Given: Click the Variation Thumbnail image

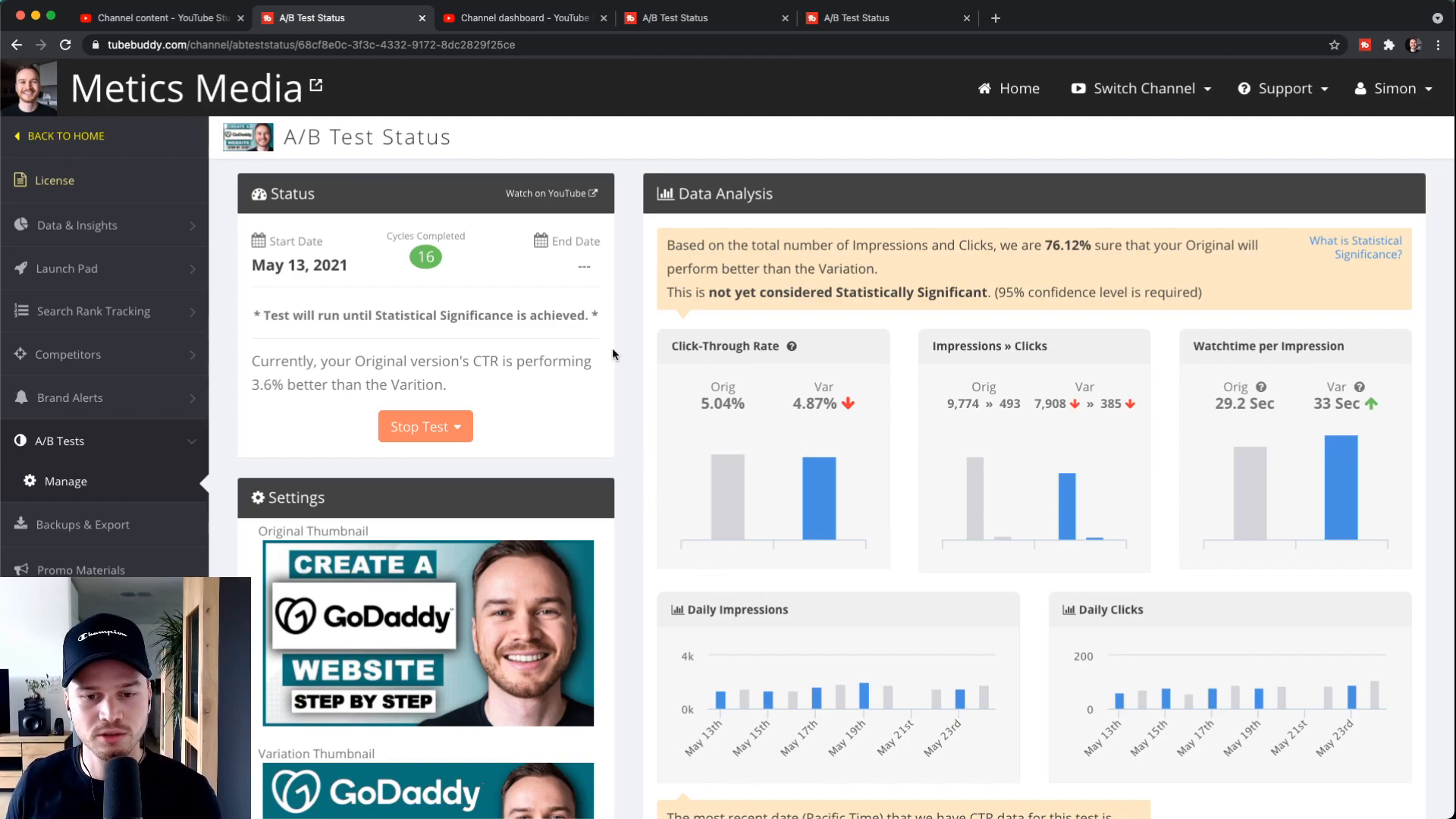Looking at the screenshot, I should pos(428,790).
